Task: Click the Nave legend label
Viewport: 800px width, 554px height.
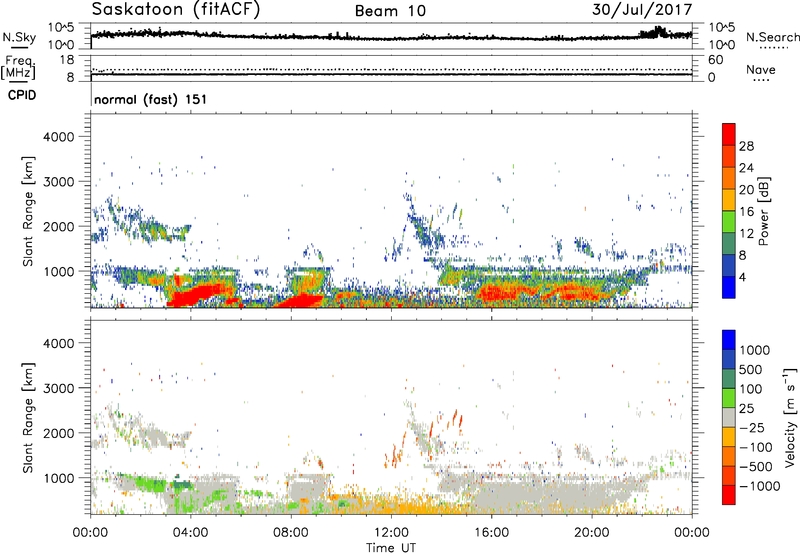Action: coord(761,69)
